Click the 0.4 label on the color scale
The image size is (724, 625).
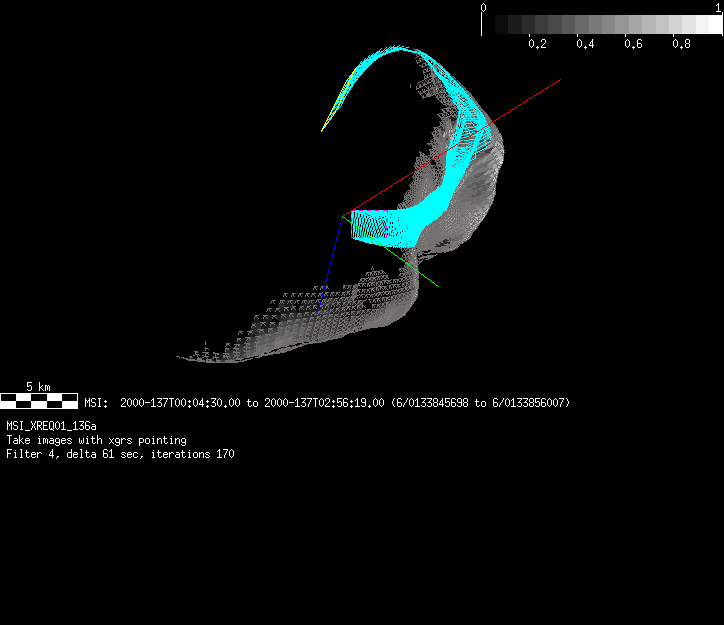585,44
